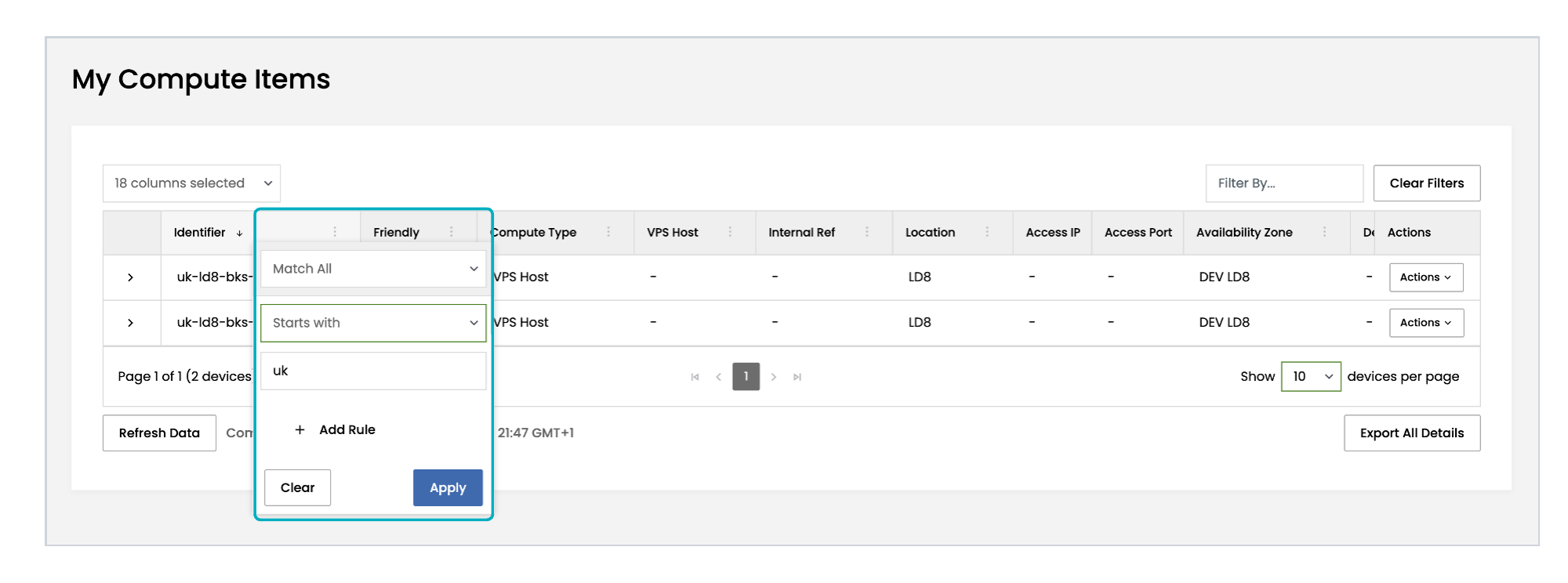Open the Friendly column options menu icon
Viewport: 1568px width, 583px height.
point(452,232)
